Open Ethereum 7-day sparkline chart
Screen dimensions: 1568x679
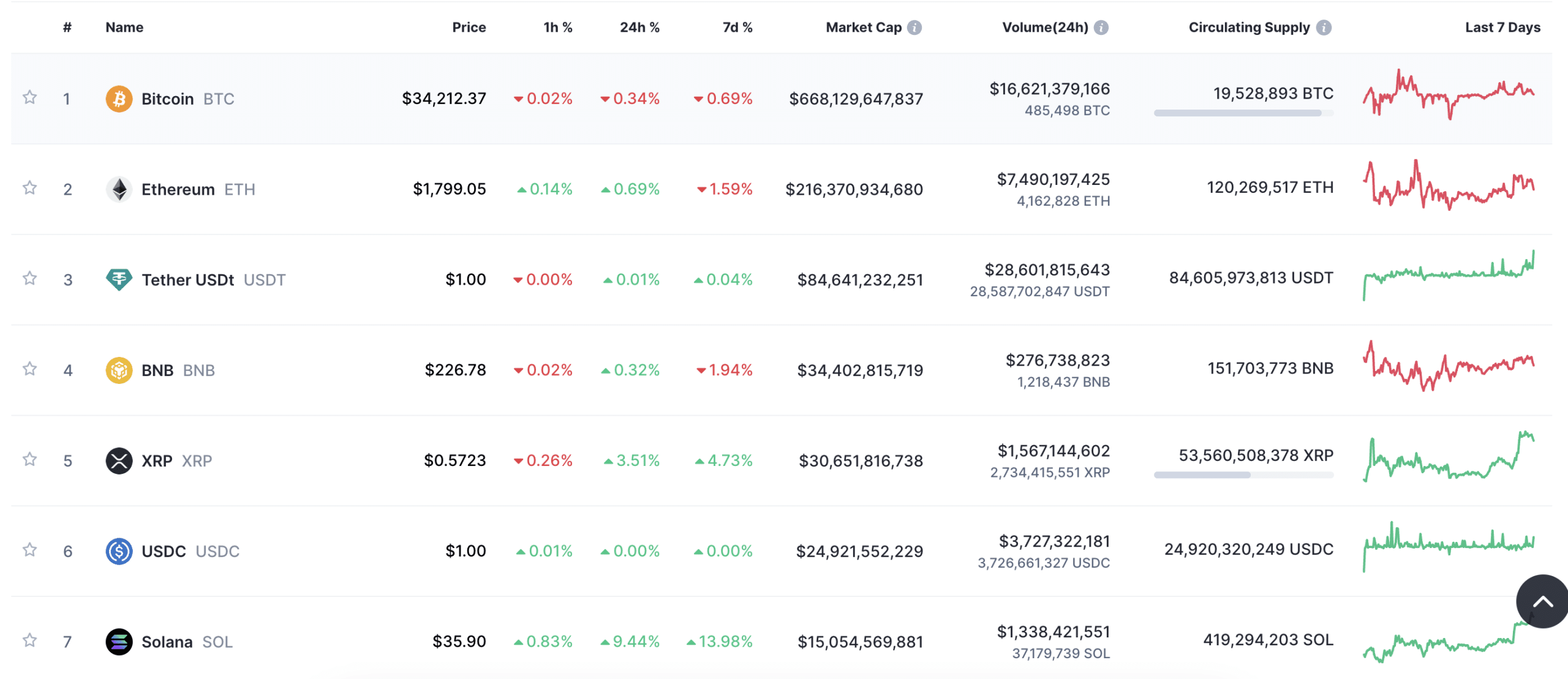pyautogui.click(x=1449, y=184)
